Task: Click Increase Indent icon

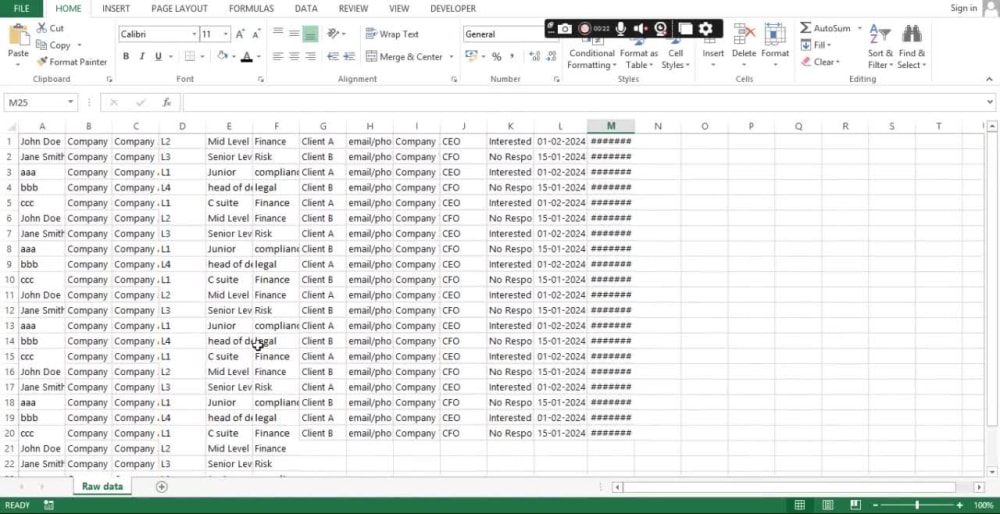Action: [x=349, y=56]
